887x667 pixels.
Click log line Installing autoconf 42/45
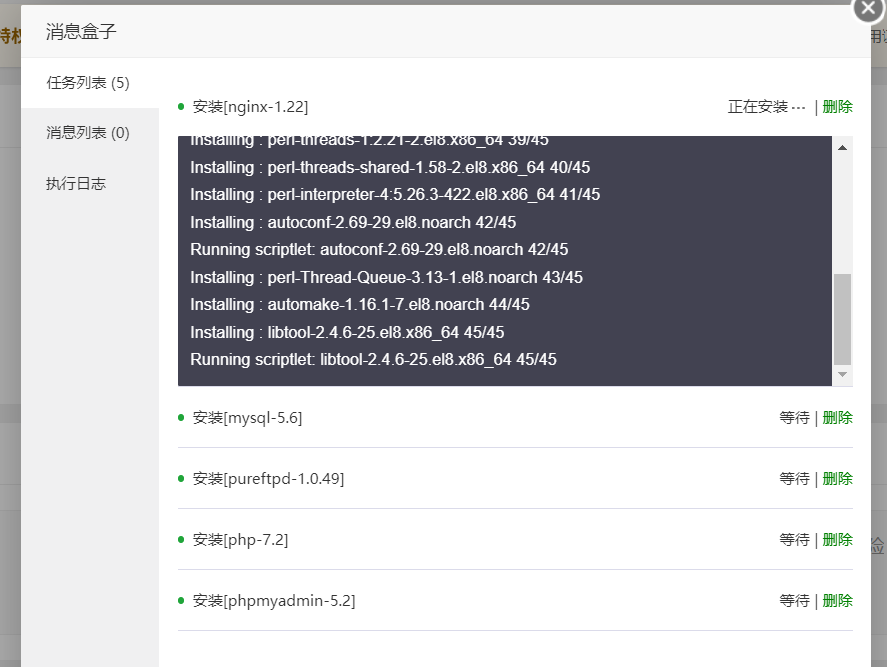[x=353, y=222]
